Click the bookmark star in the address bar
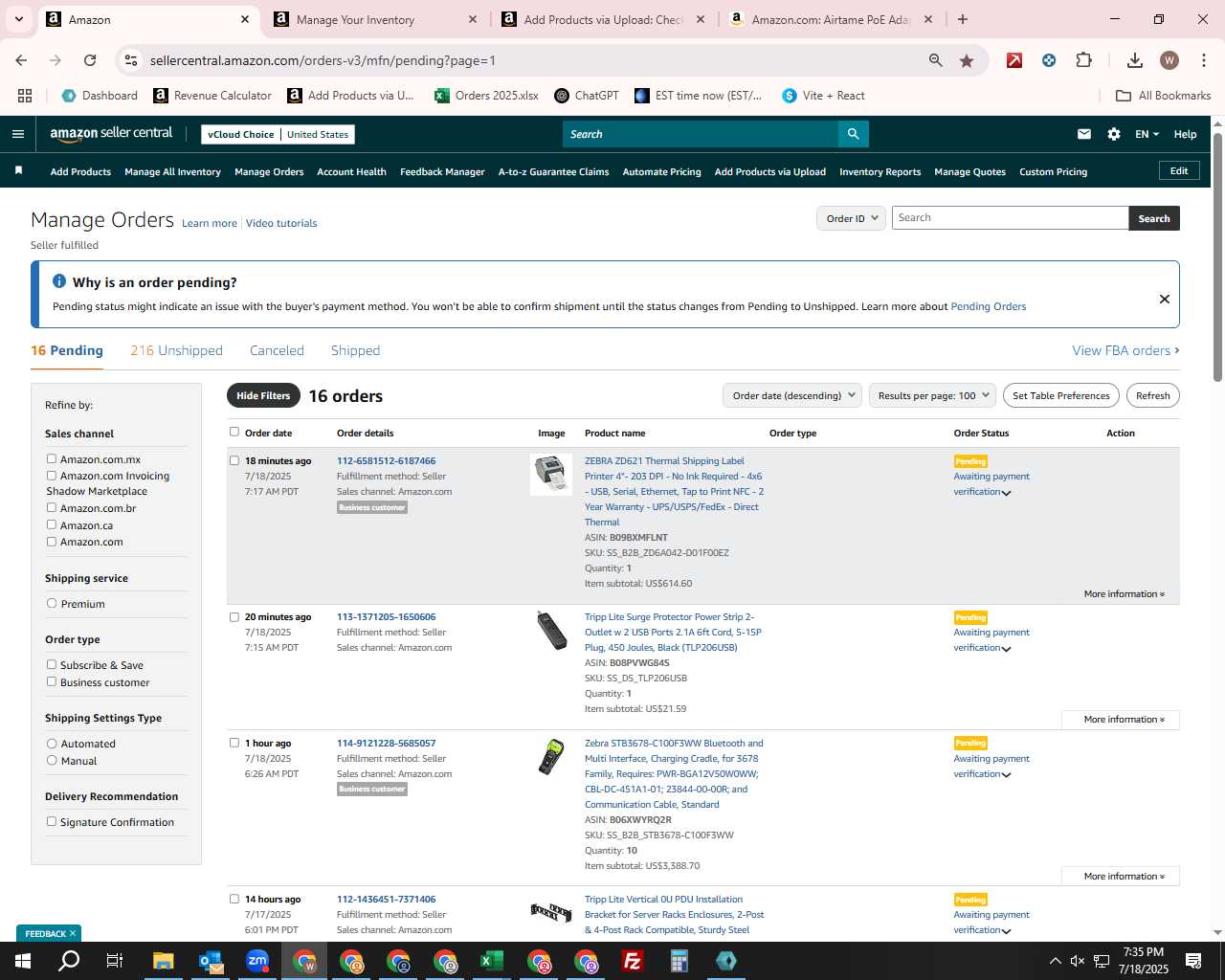Image resolution: width=1225 pixels, height=980 pixels. [x=967, y=60]
